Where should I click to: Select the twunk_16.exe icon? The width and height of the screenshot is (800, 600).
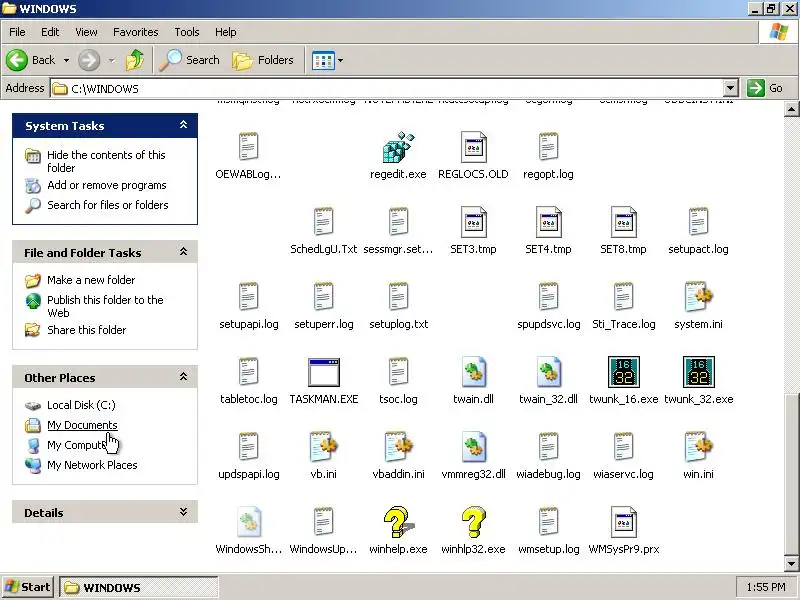pyautogui.click(x=623, y=372)
